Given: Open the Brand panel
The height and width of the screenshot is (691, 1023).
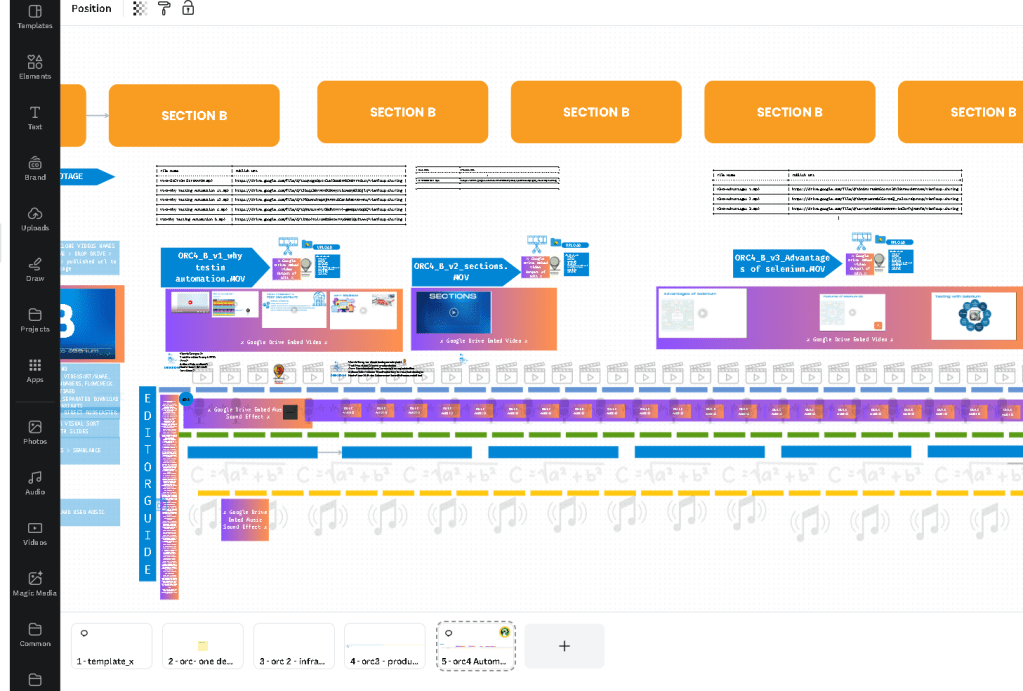Looking at the screenshot, I should tap(35, 168).
